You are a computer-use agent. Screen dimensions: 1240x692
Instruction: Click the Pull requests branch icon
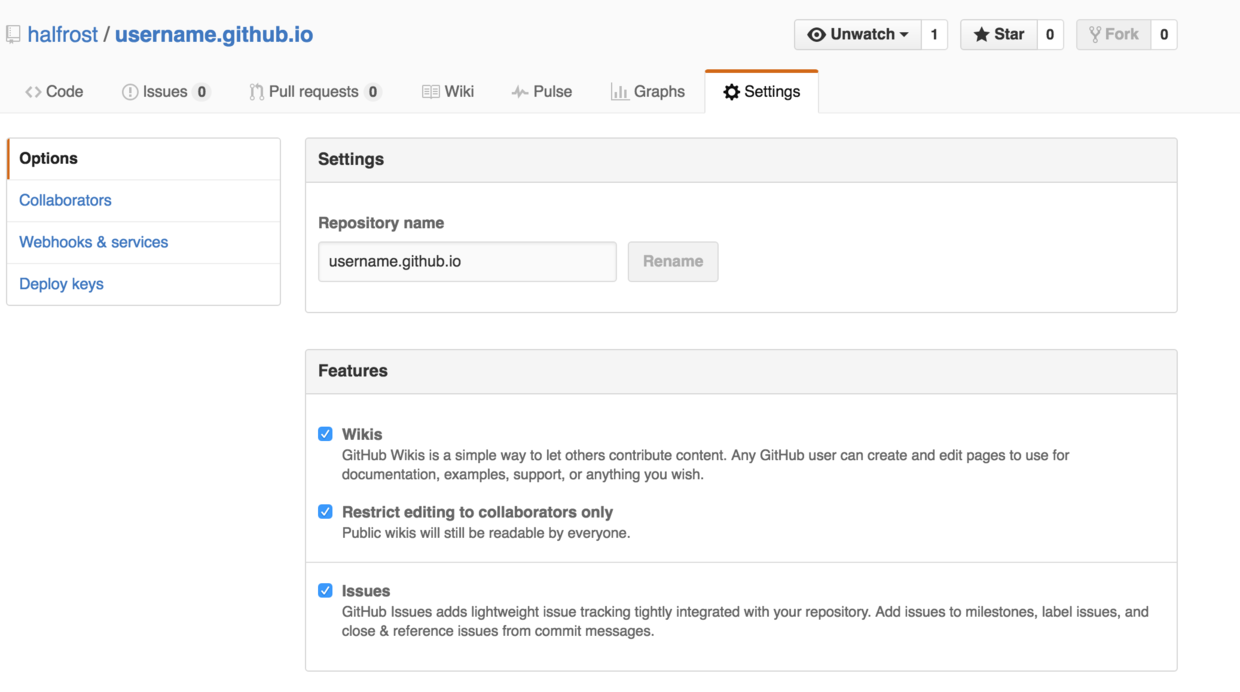256,92
